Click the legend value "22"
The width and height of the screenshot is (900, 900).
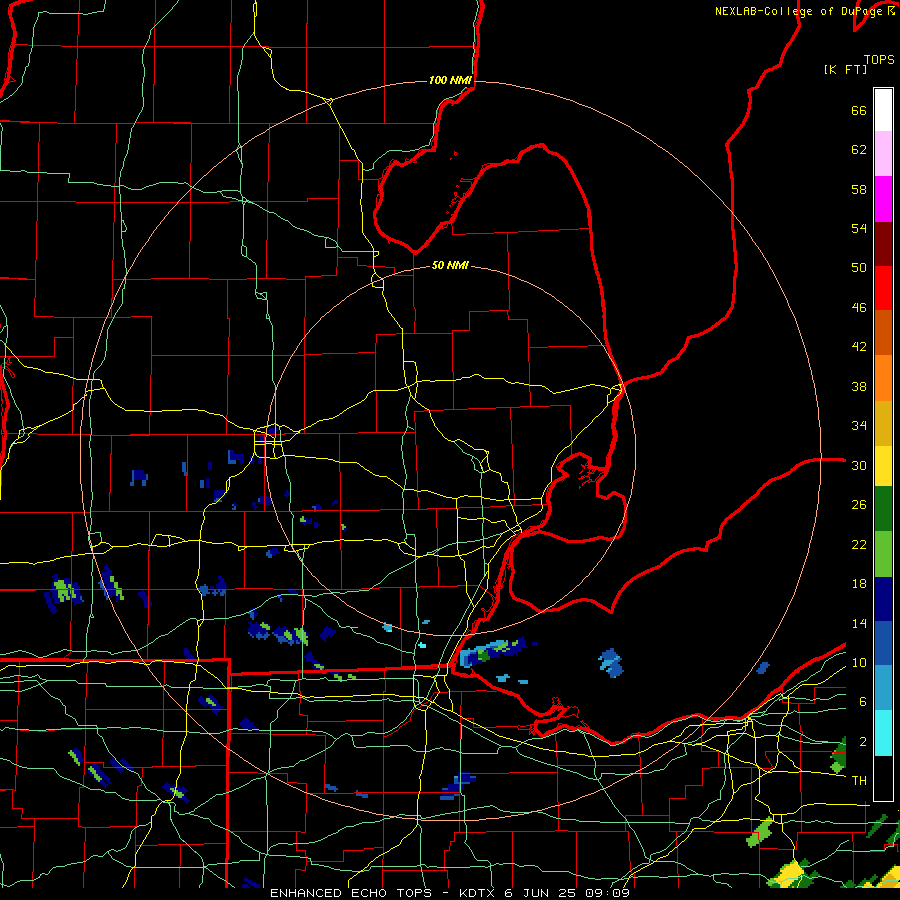(x=859, y=545)
